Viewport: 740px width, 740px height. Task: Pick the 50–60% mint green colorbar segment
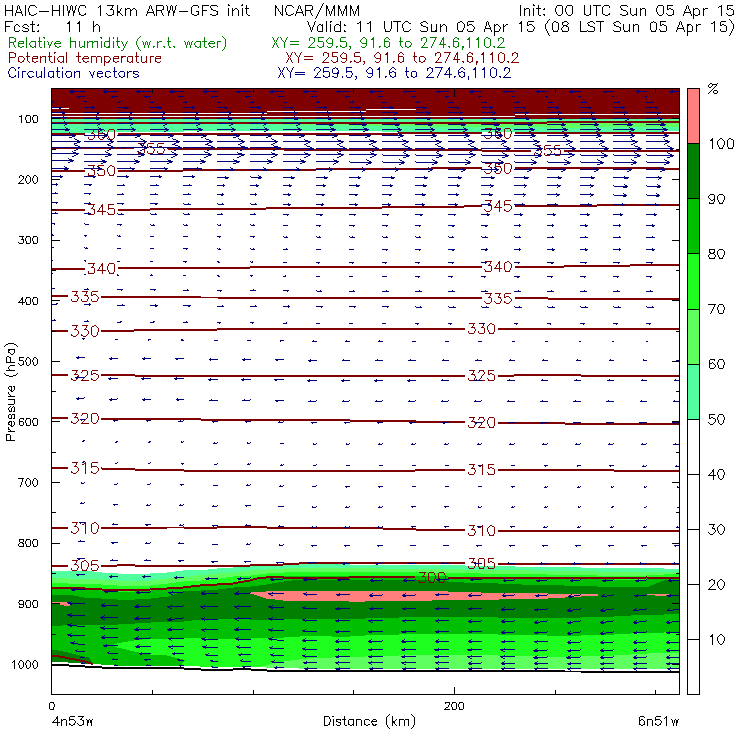[x=693, y=392]
